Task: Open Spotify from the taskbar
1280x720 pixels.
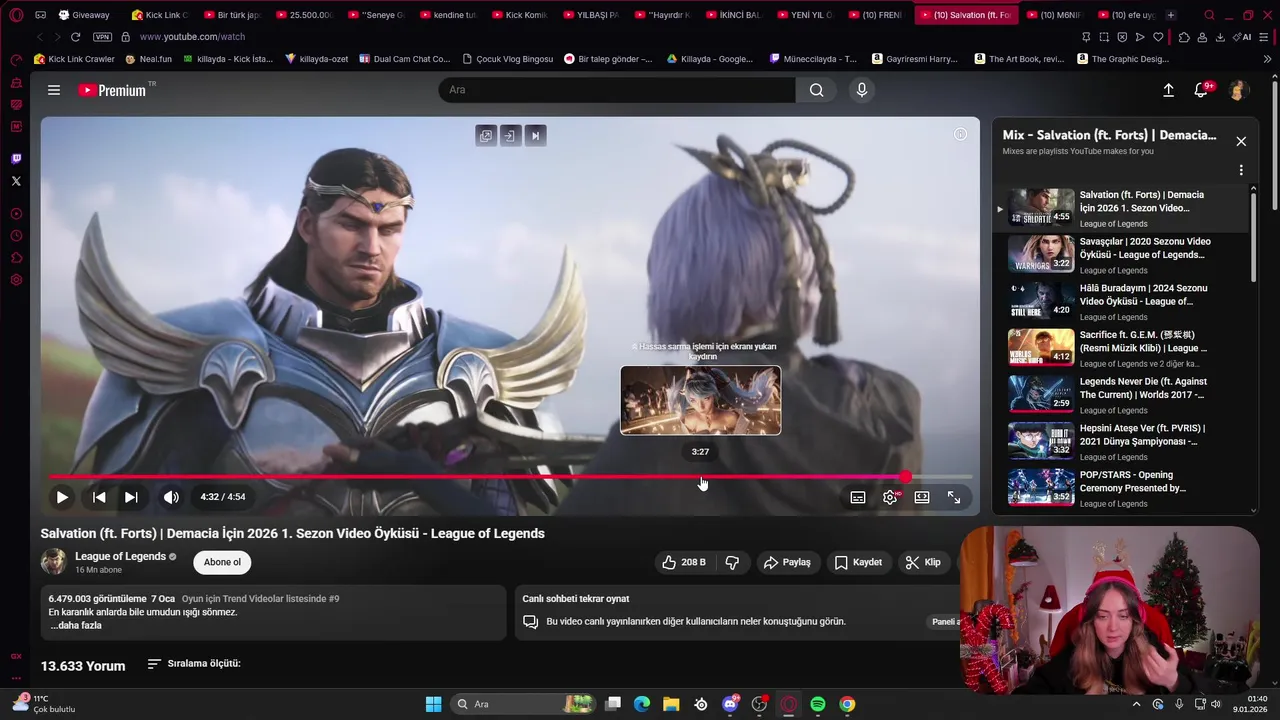Action: click(818, 704)
